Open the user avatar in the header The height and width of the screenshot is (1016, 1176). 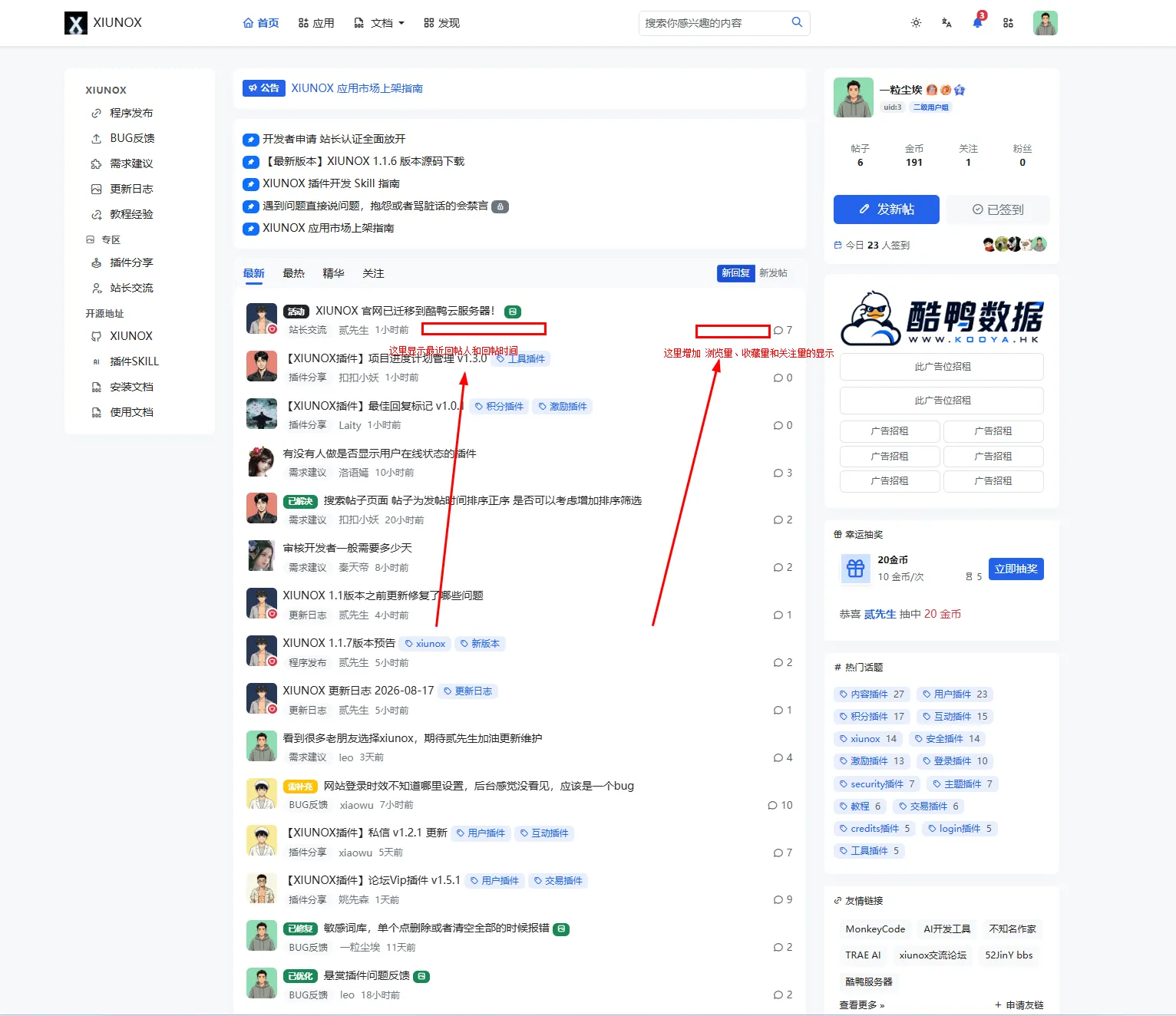click(x=1046, y=23)
